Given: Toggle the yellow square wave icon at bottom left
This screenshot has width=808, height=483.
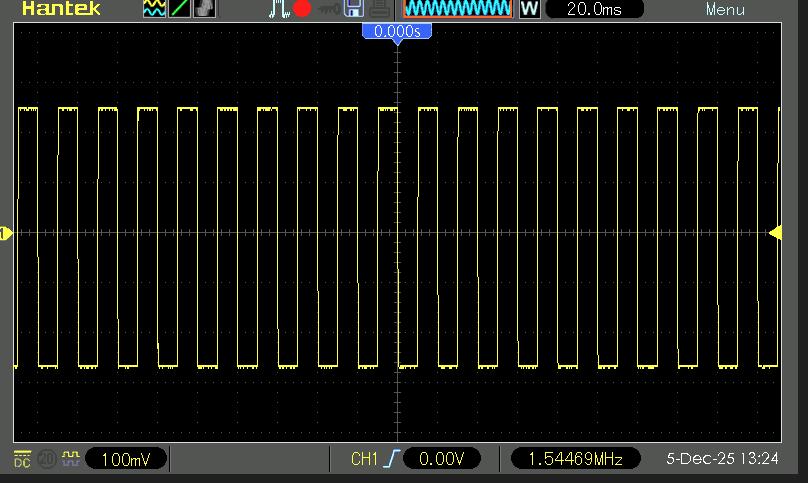Looking at the screenshot, I should (71, 459).
